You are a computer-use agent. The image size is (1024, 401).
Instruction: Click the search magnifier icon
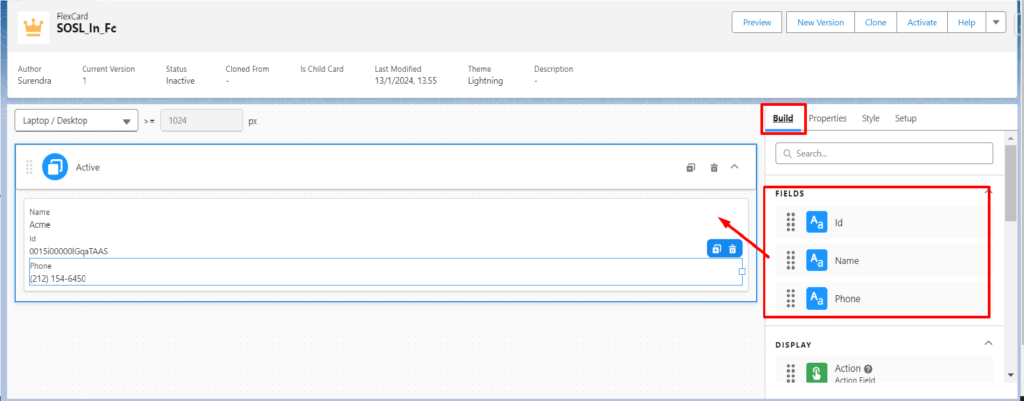787,154
